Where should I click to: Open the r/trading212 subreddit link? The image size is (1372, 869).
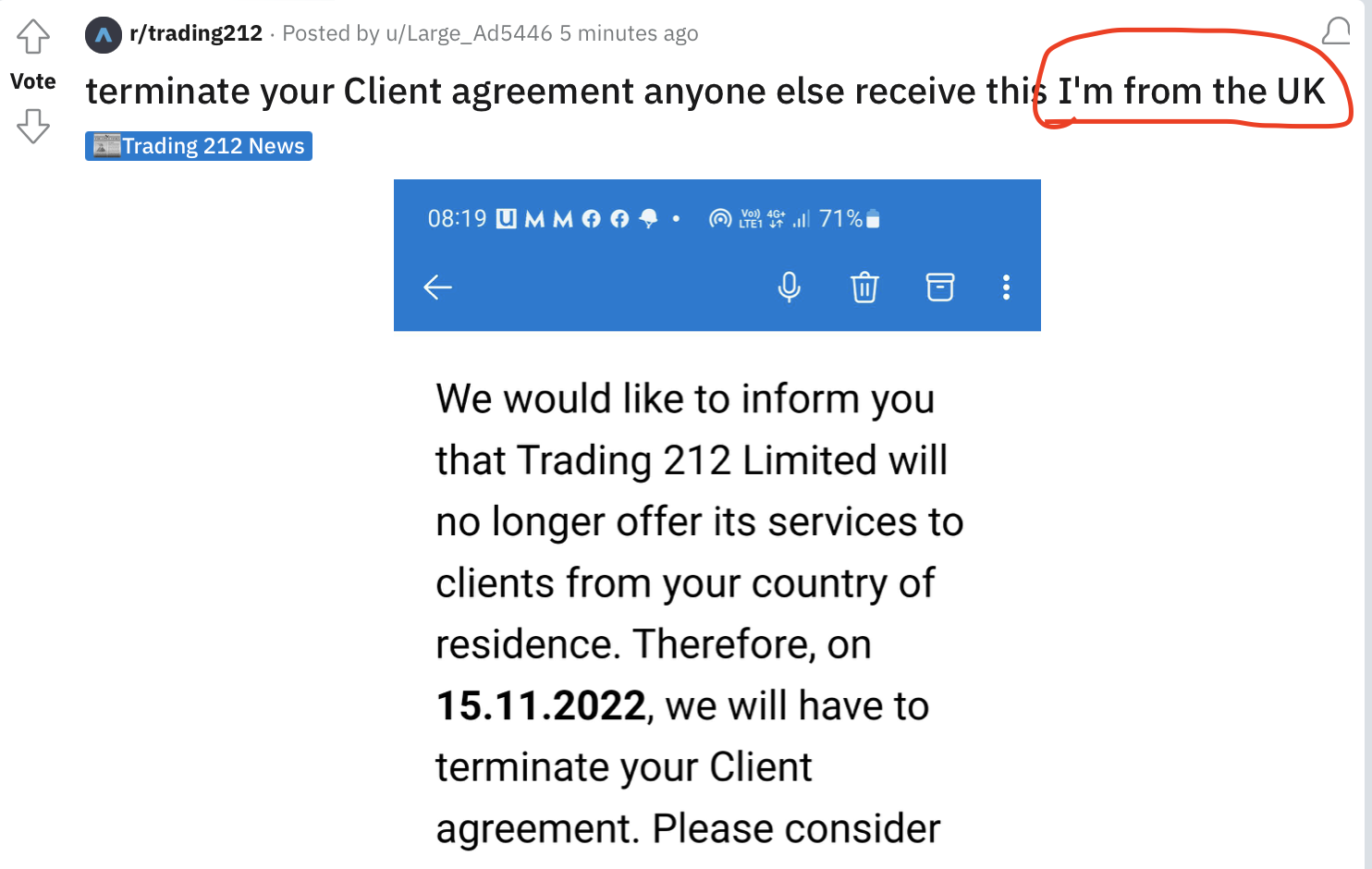[196, 33]
